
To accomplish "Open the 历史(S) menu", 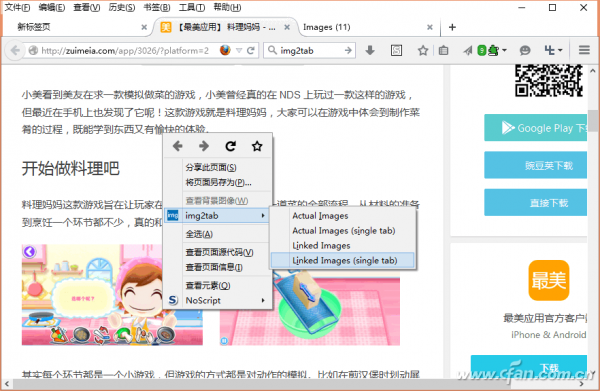I will (122, 7).
